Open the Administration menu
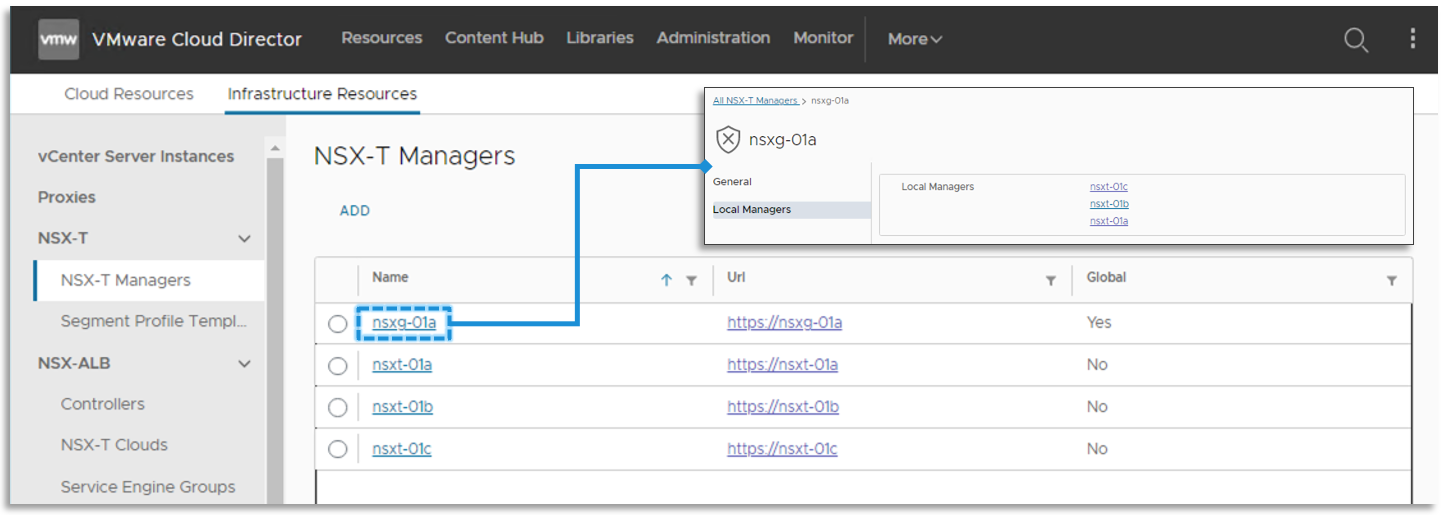The height and width of the screenshot is (515, 1444). [x=713, y=38]
